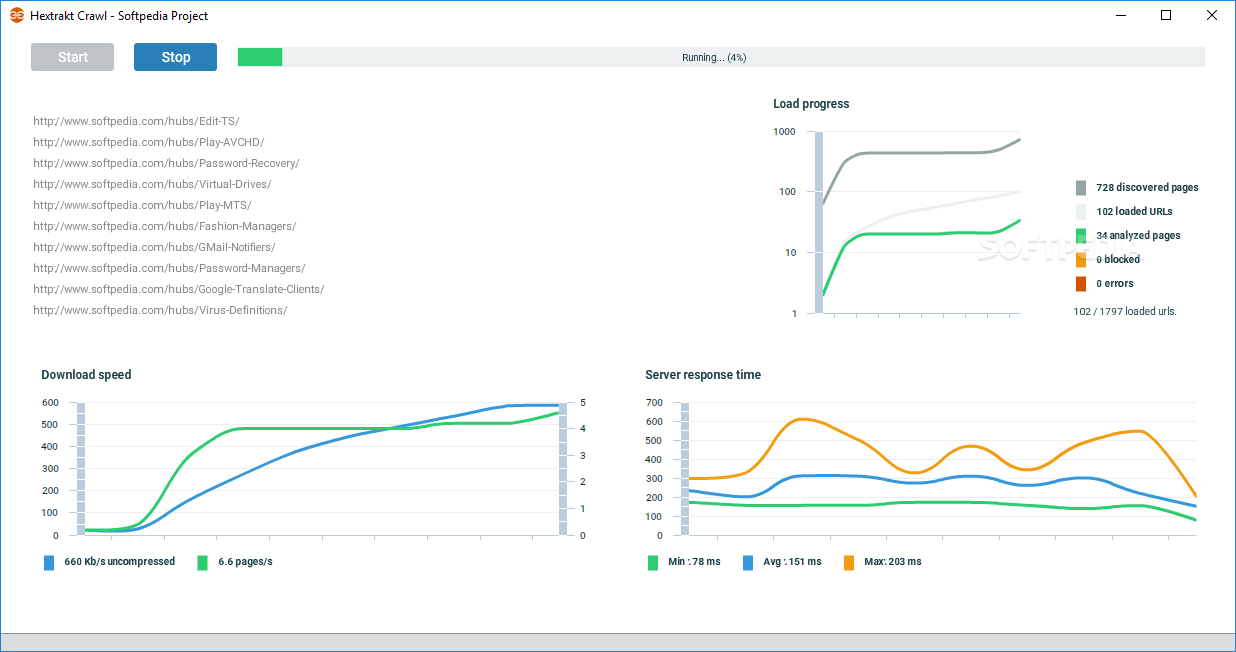Click the '0 errors' label

pos(1115,284)
